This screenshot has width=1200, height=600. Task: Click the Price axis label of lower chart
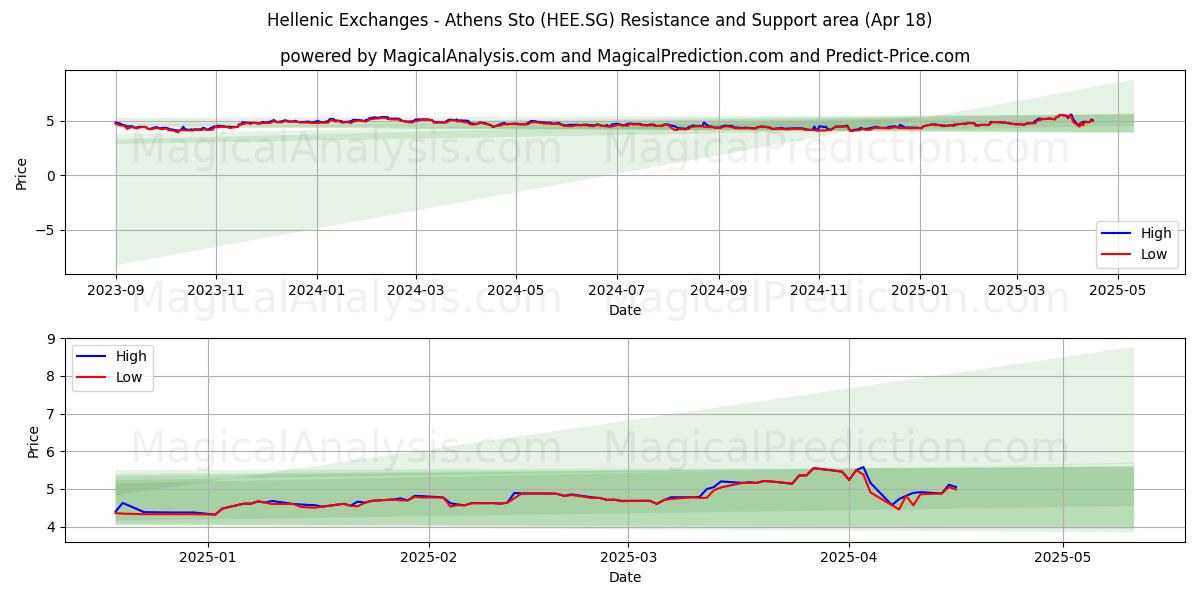[34, 440]
